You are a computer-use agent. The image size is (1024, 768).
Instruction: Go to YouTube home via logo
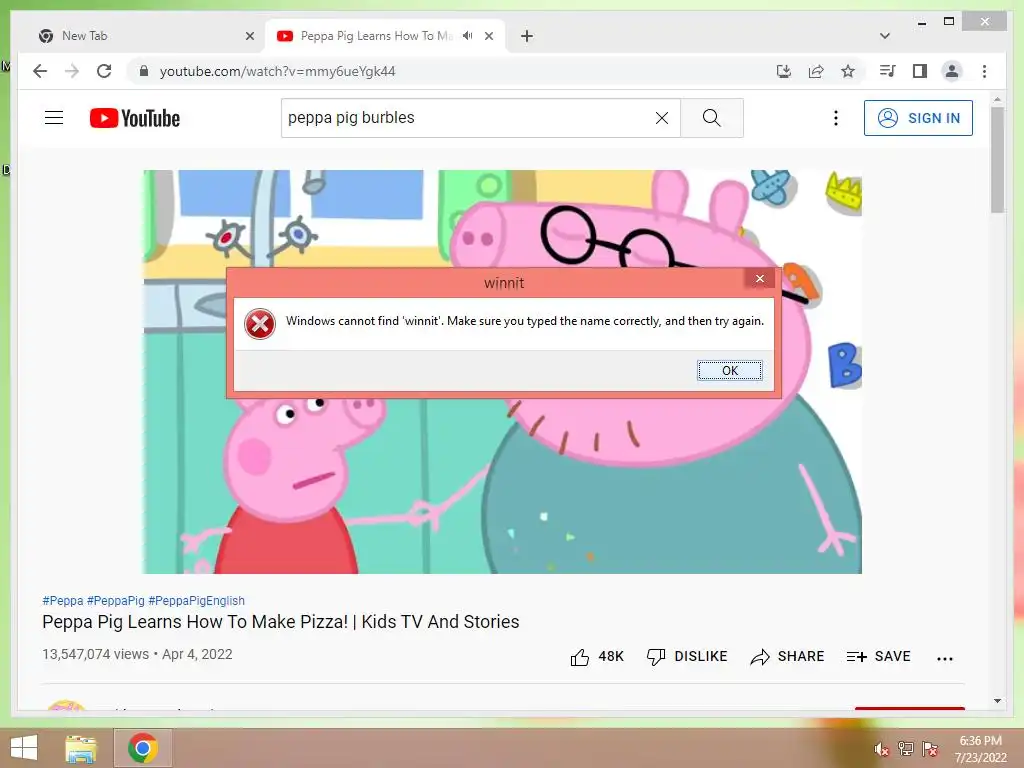pos(135,118)
